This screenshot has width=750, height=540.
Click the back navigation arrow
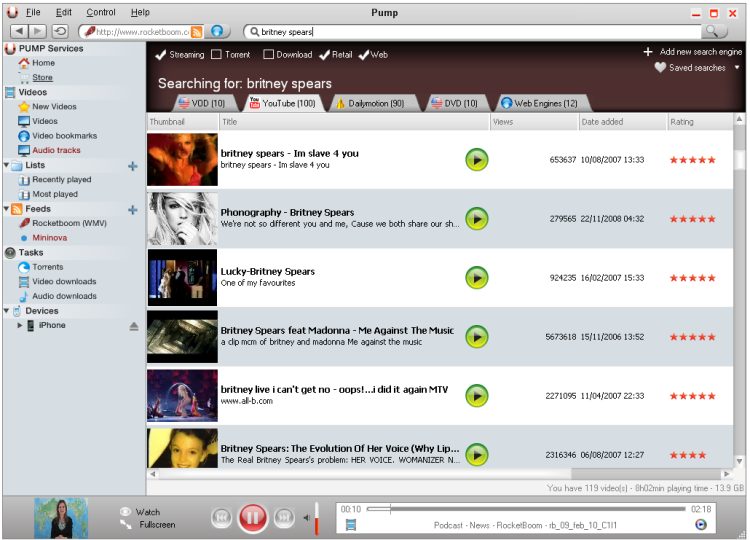pos(19,32)
